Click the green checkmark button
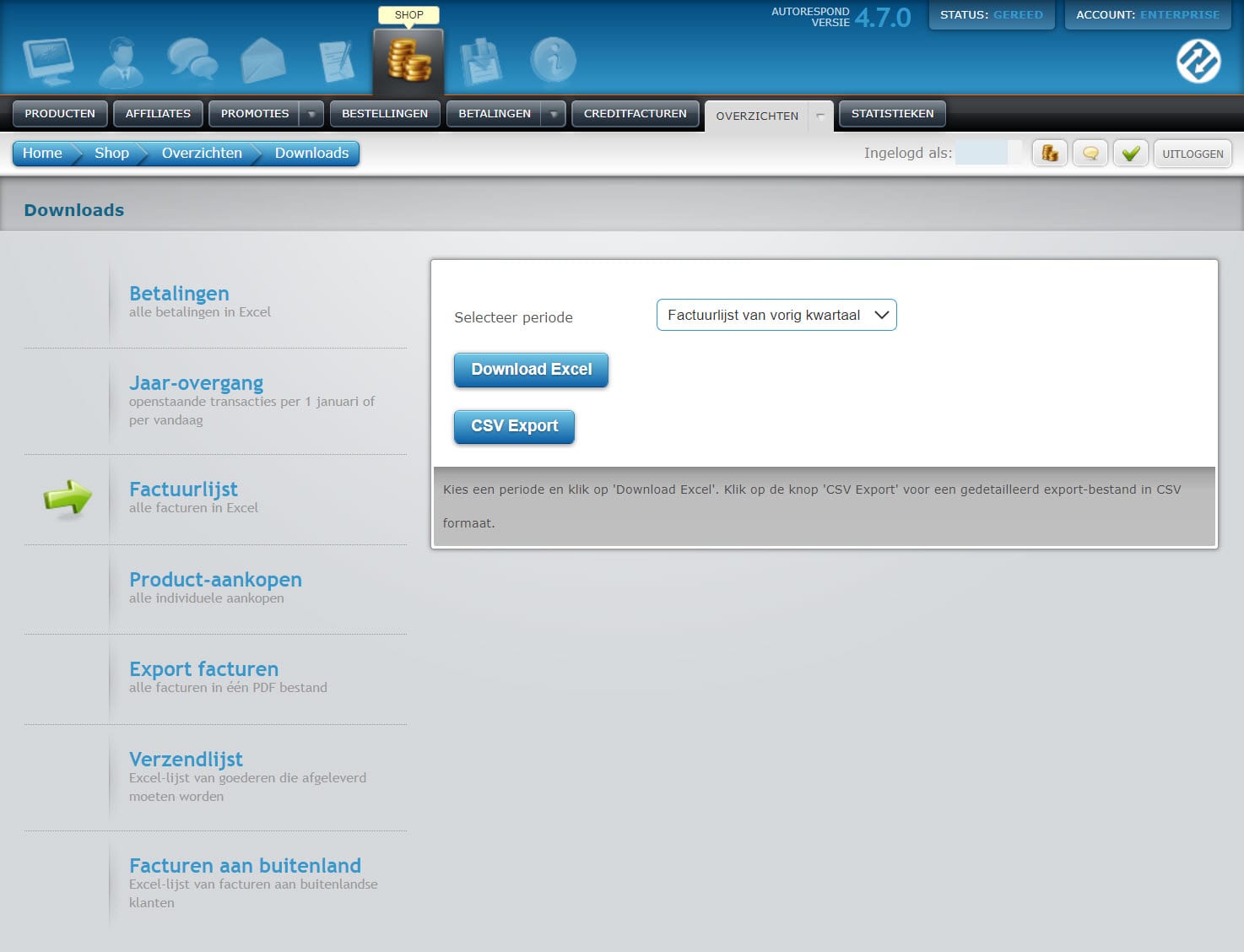The image size is (1244, 952). pos(1131,154)
